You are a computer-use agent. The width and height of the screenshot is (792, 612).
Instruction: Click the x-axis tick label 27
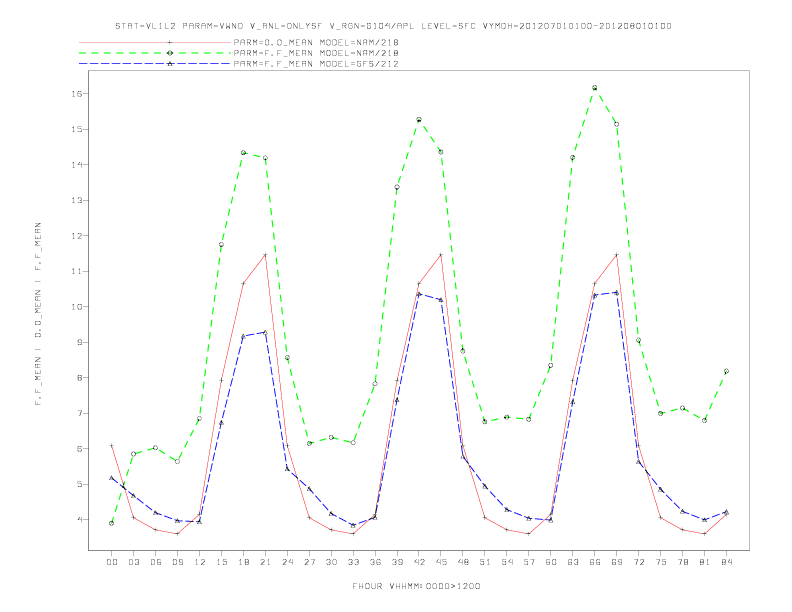click(309, 562)
